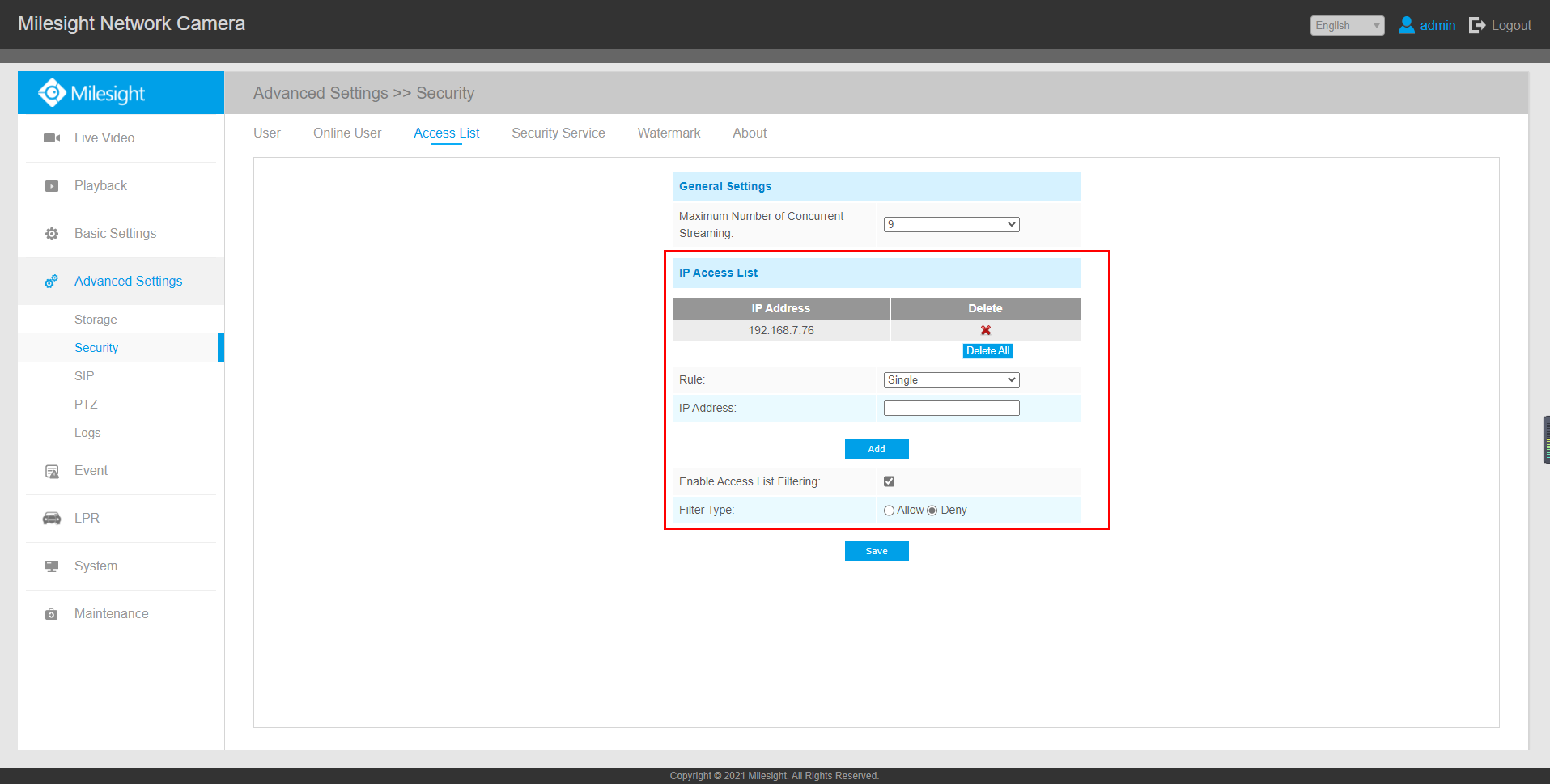Click the Add button
This screenshot has height=784, width=1550.
(x=877, y=449)
